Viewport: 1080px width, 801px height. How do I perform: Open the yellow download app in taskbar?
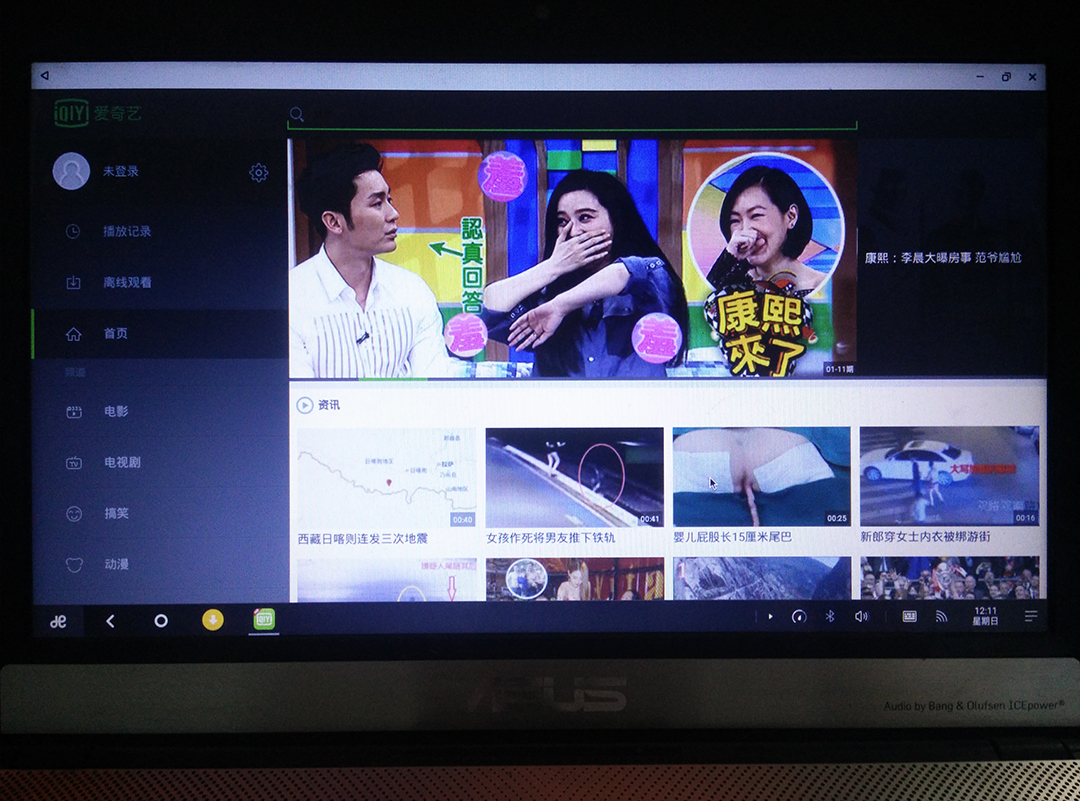tap(213, 620)
